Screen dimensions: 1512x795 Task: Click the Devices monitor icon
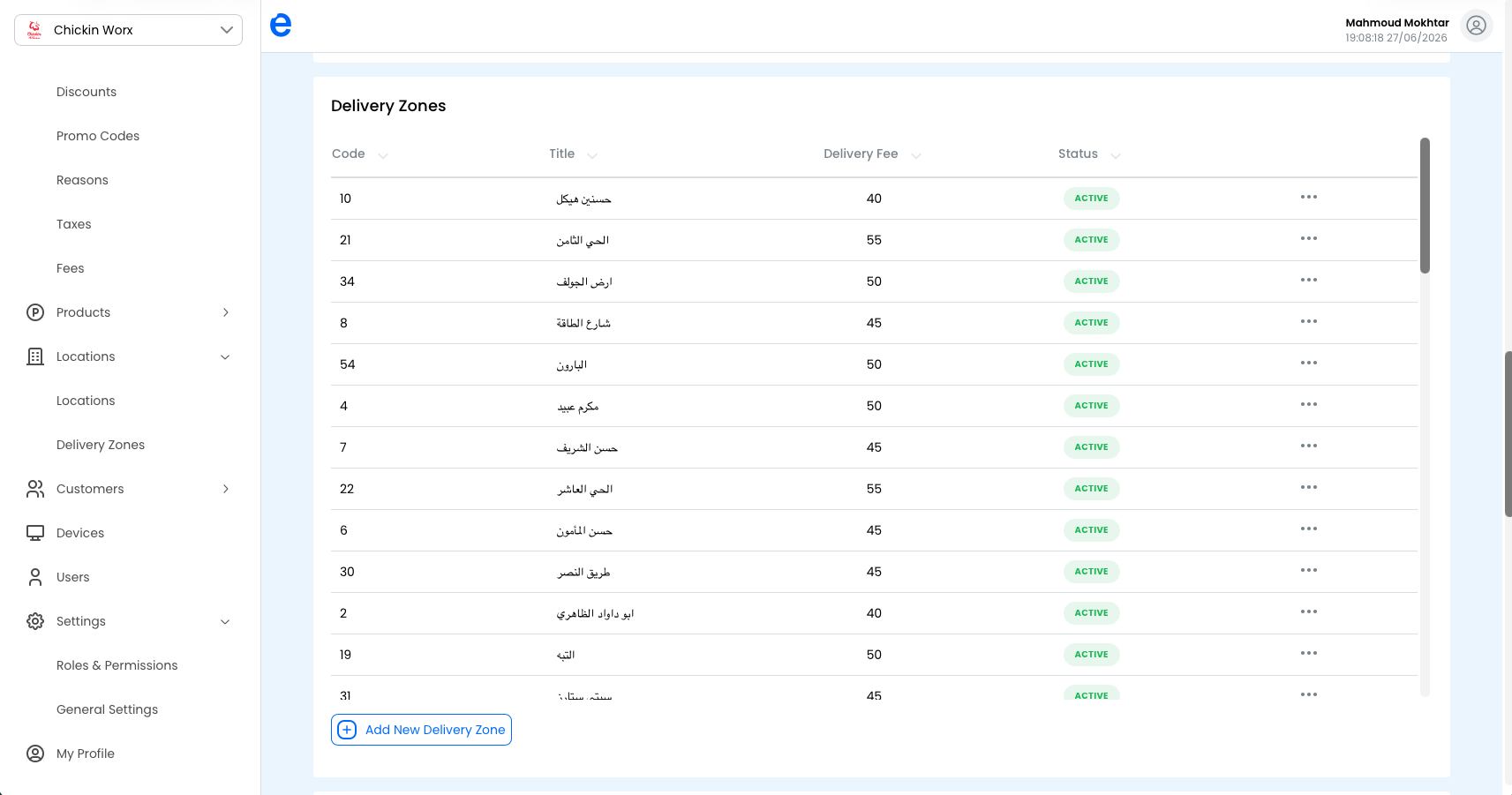pos(35,533)
